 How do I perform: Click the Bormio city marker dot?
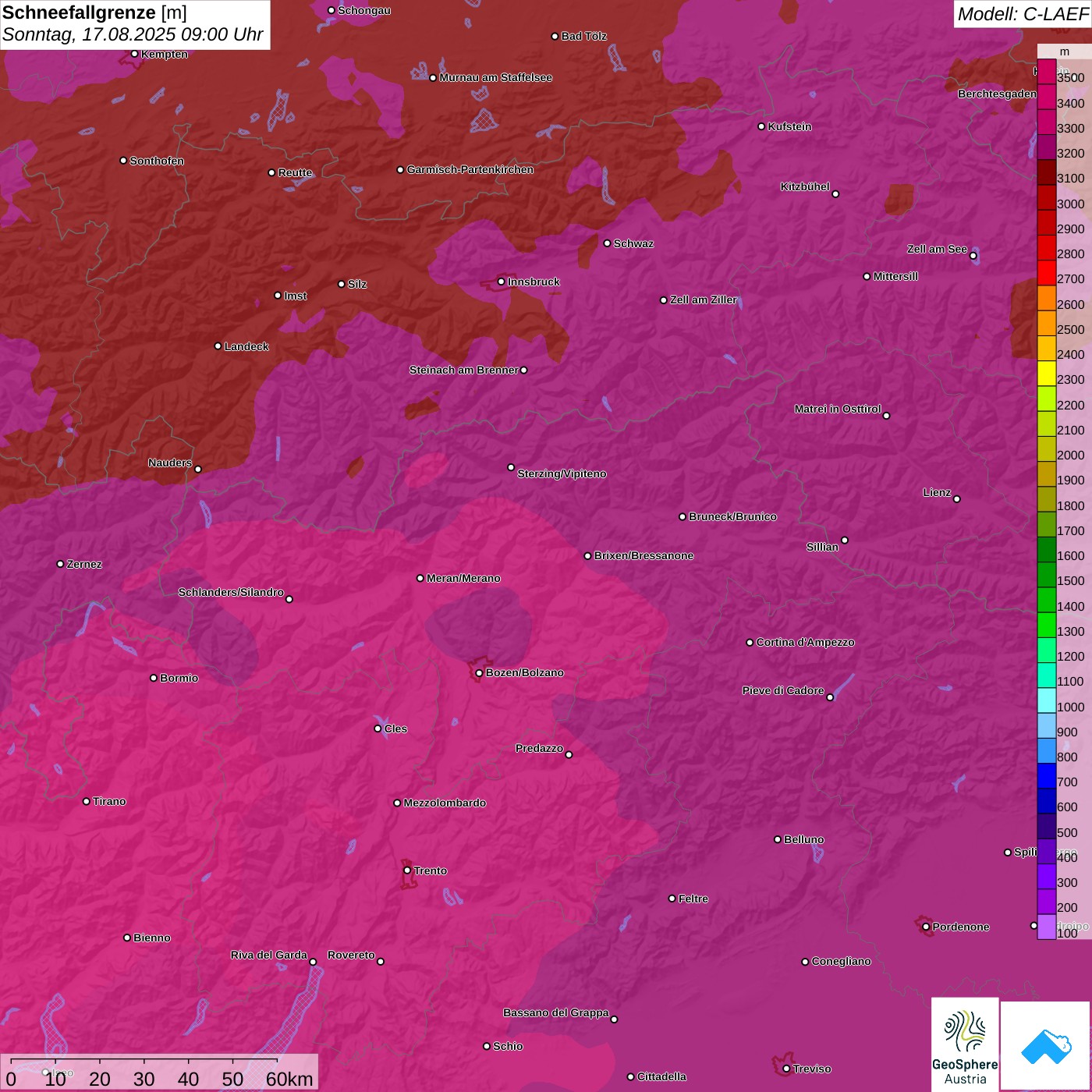154,678
